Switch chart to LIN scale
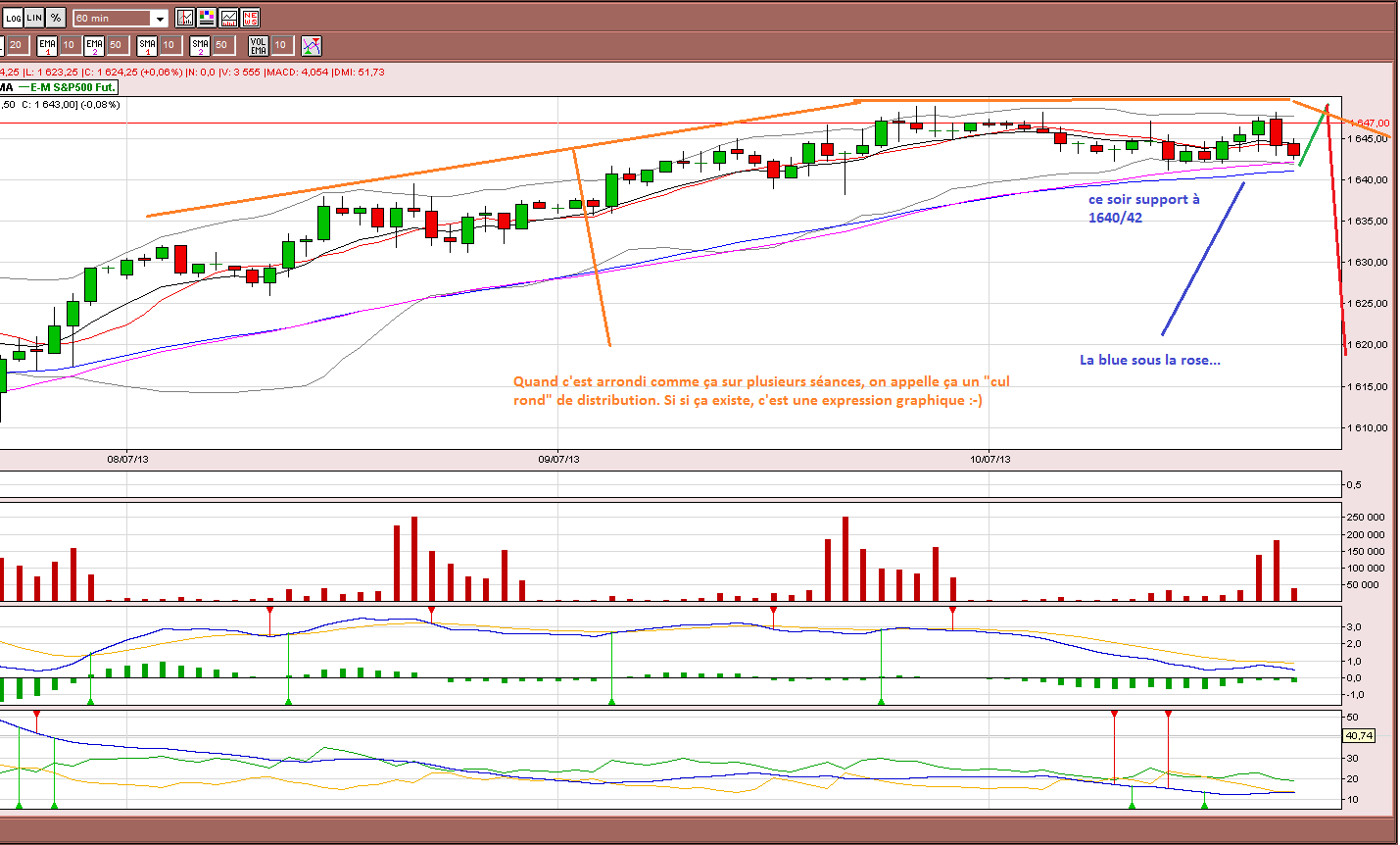Image resolution: width=1400 pixels, height=845 pixels. 34,18
